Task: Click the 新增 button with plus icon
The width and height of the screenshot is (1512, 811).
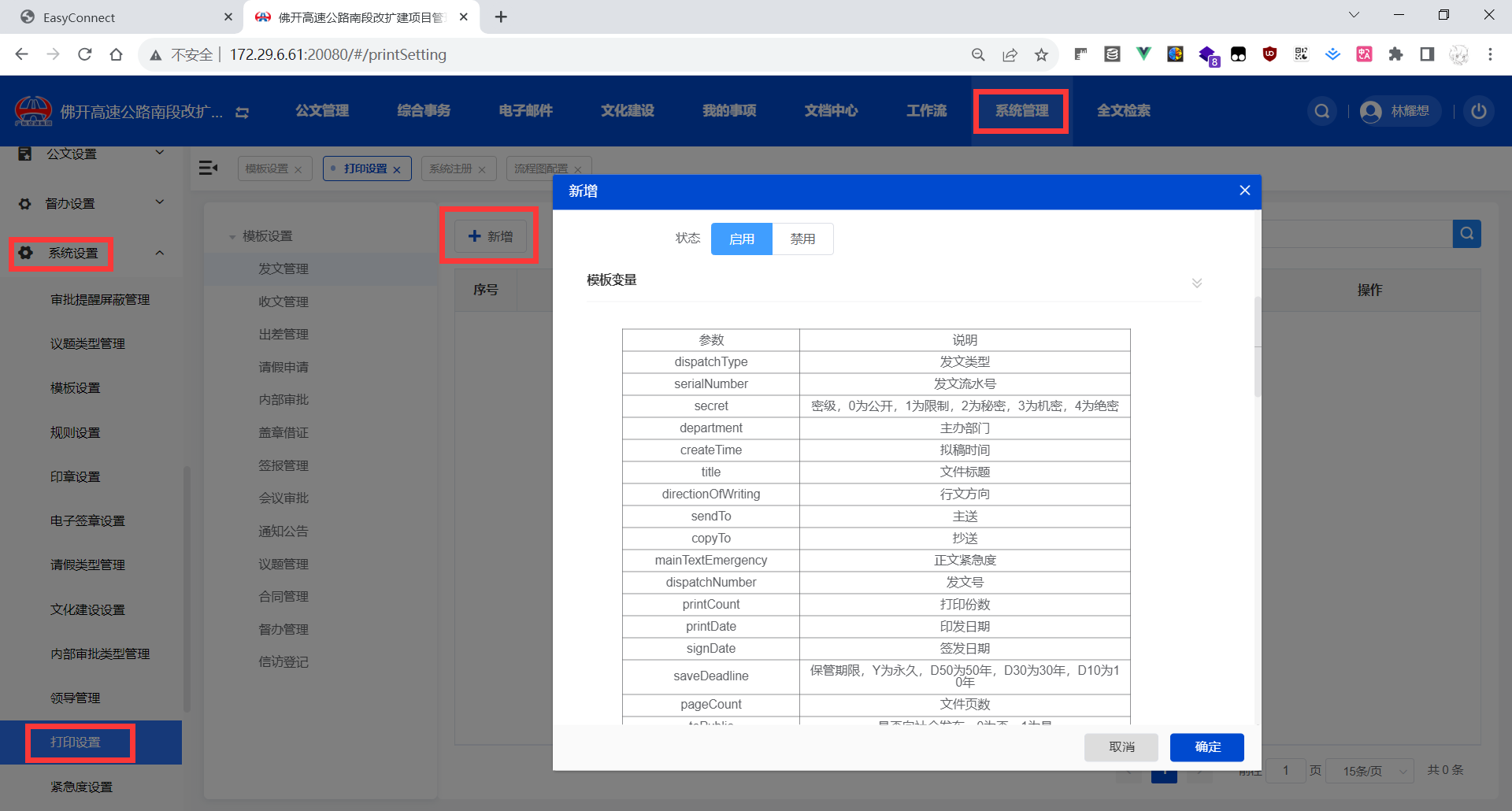Action: 491,236
